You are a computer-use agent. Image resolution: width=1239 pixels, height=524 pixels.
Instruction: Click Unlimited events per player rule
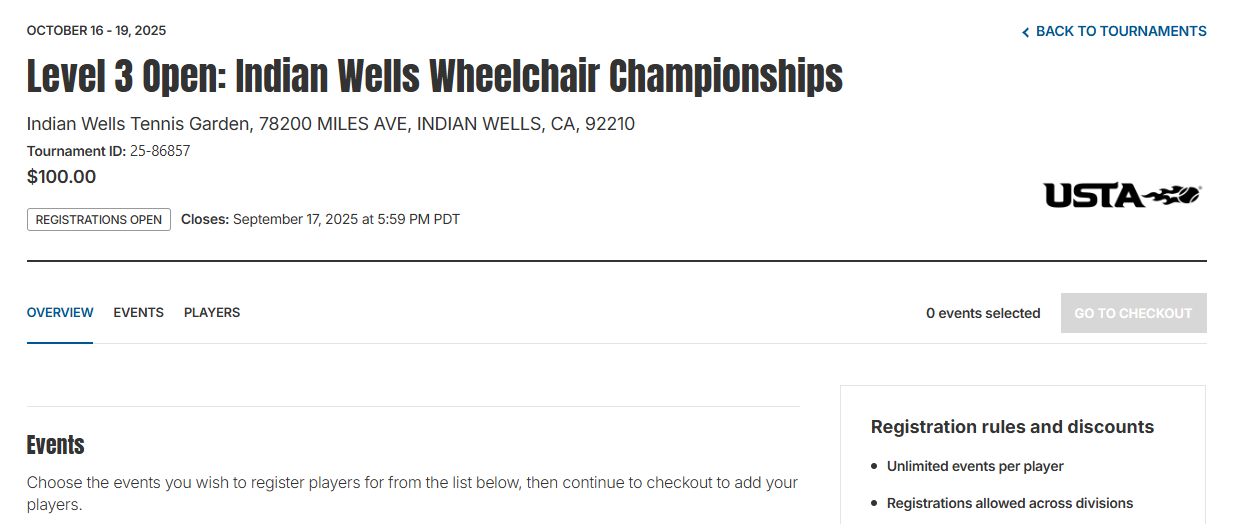tap(975, 466)
